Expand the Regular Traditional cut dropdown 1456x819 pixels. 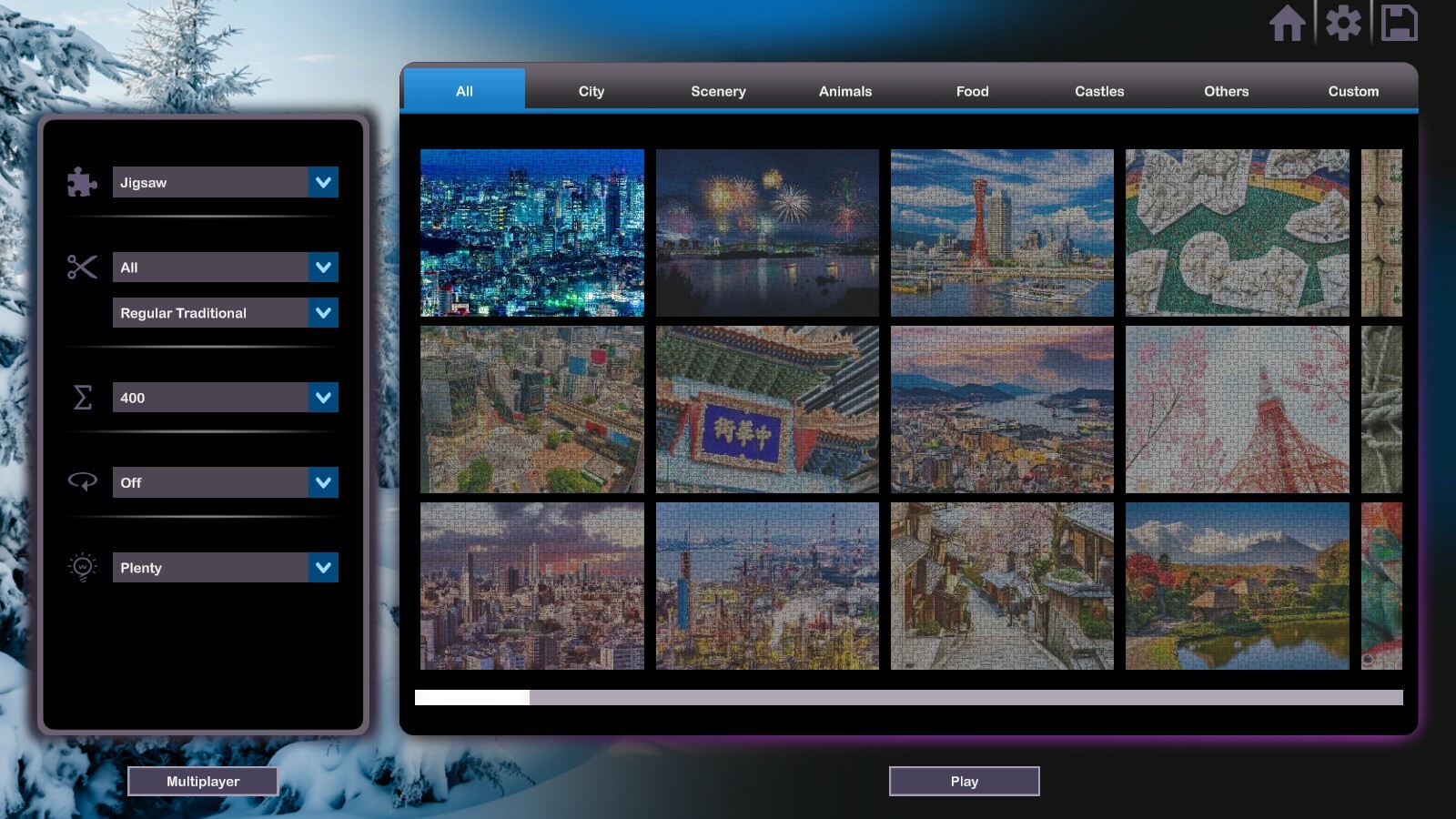225,312
